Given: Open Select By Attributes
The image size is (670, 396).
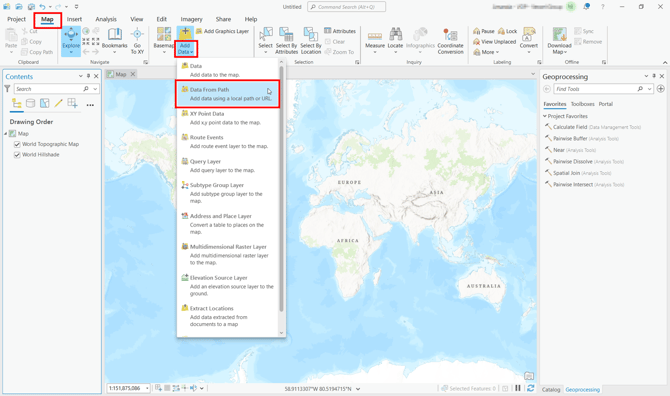Looking at the screenshot, I should 286,41.
